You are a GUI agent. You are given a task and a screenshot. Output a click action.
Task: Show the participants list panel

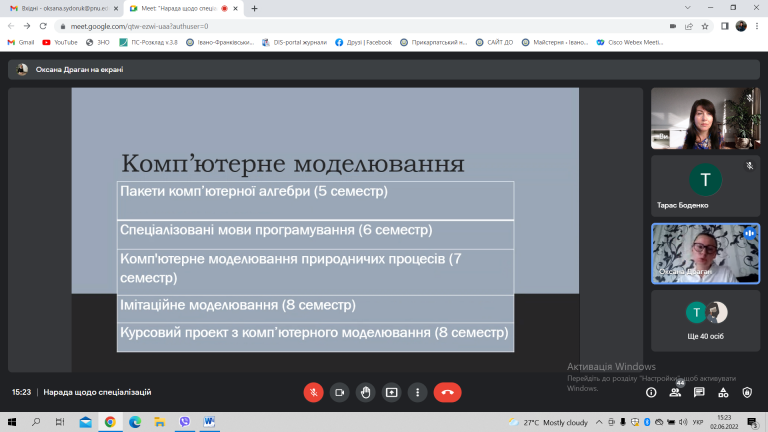(675, 392)
